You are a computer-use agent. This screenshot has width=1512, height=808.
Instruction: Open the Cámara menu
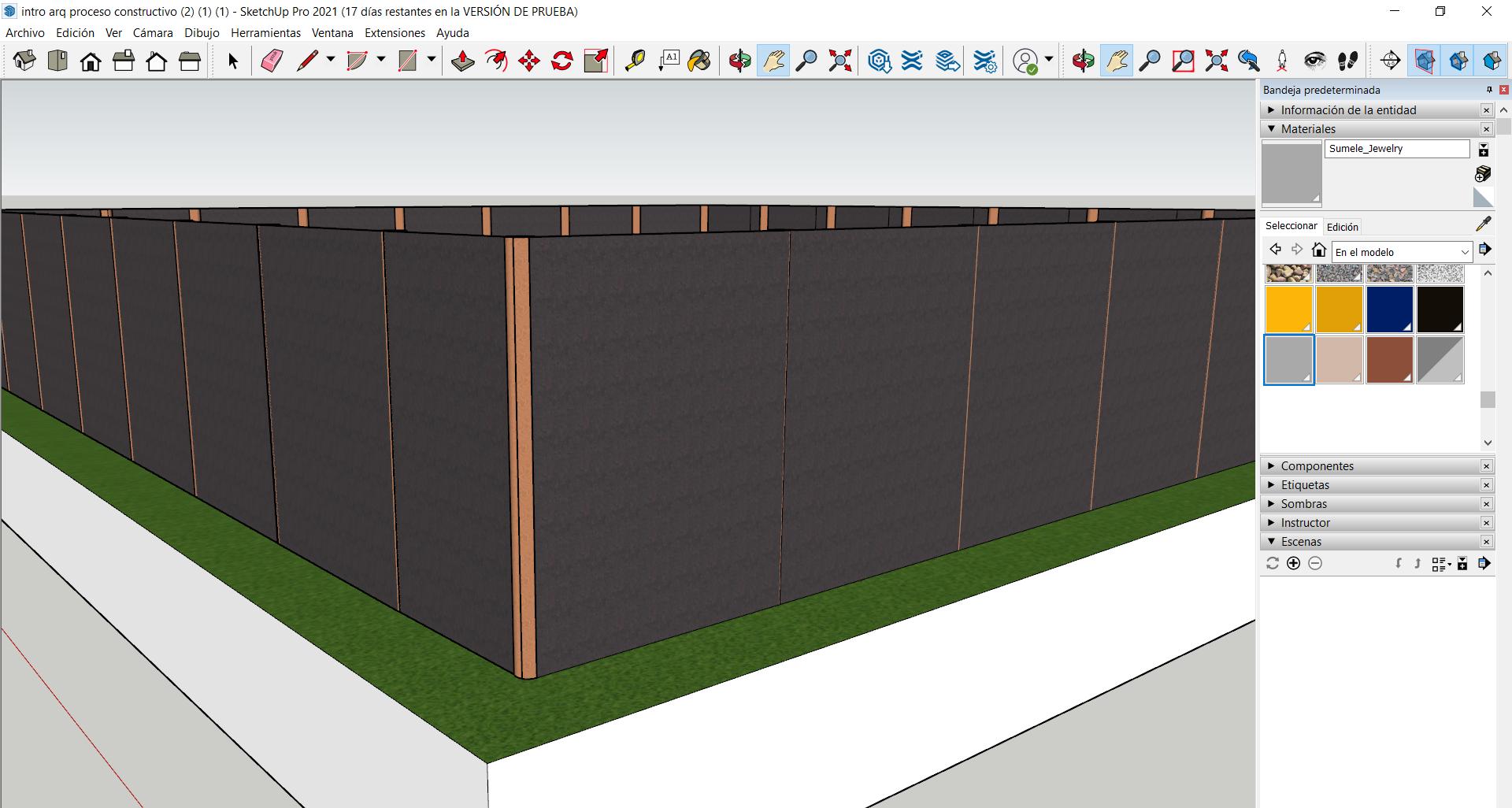153,33
